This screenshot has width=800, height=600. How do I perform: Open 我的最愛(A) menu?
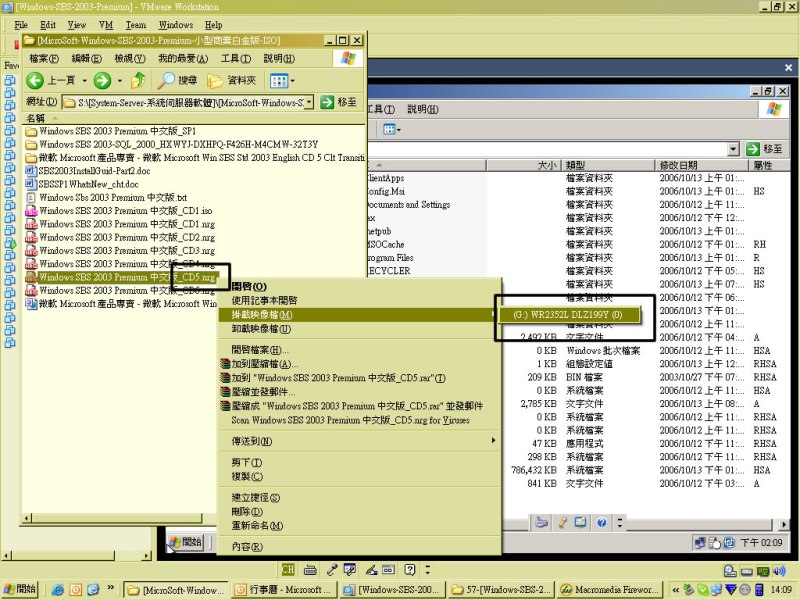[x=183, y=59]
